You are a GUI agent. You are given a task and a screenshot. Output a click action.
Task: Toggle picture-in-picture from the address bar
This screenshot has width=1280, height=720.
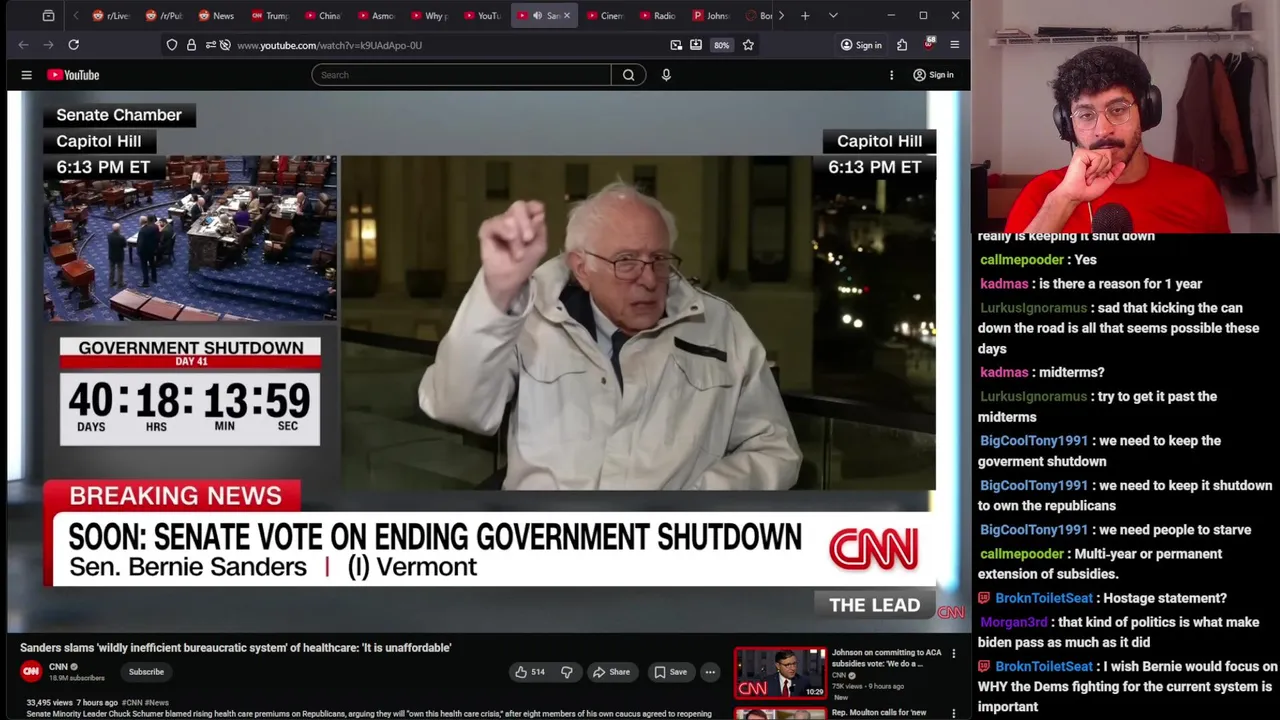[x=676, y=45]
